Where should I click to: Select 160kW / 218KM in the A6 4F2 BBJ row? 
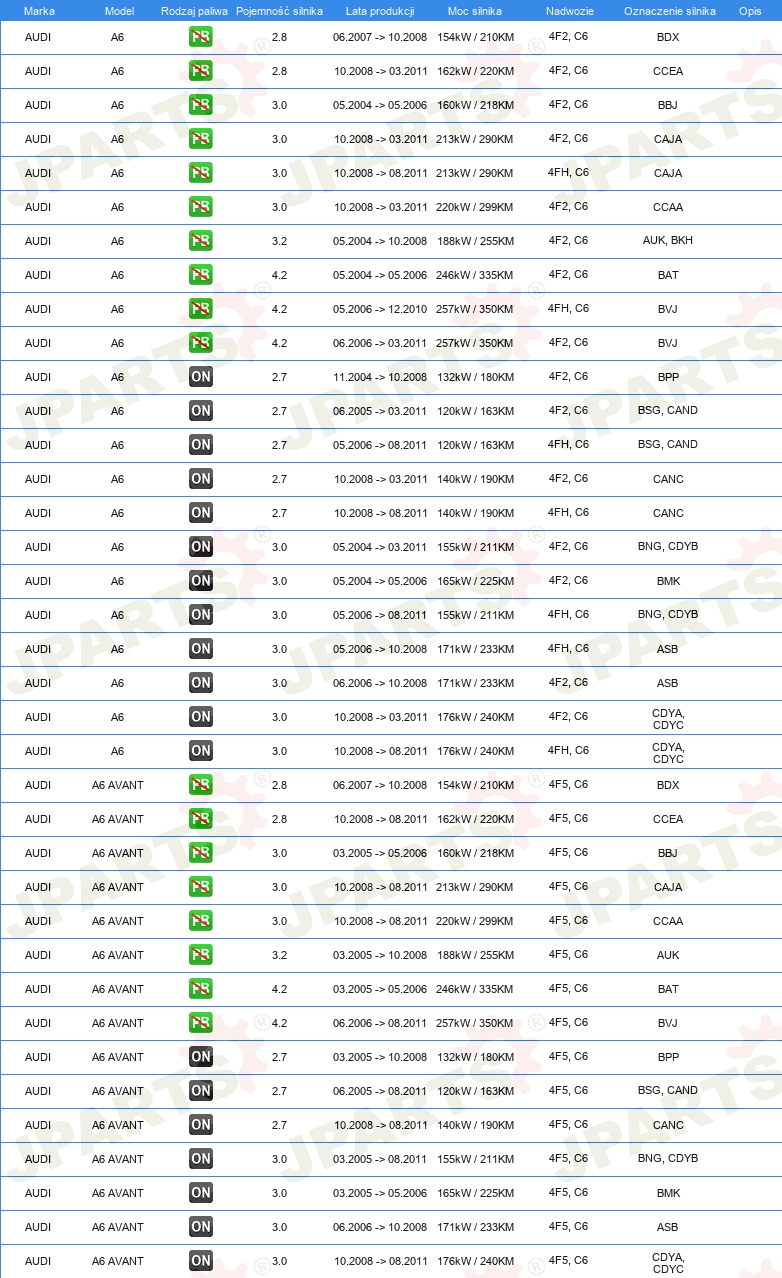point(475,105)
